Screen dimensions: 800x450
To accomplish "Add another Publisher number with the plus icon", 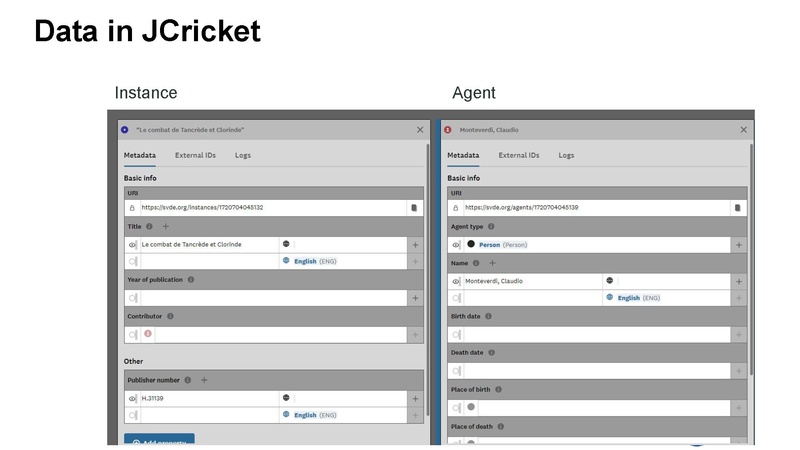I will click(x=204, y=380).
